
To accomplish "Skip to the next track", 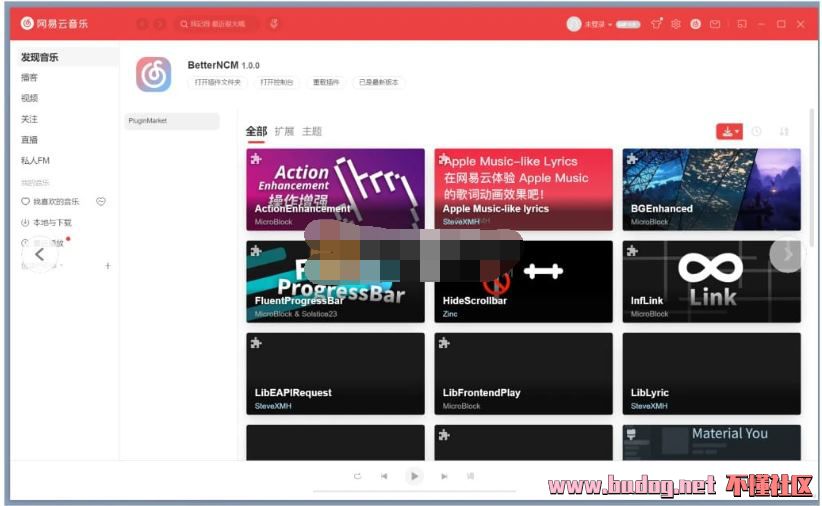I will coord(444,476).
